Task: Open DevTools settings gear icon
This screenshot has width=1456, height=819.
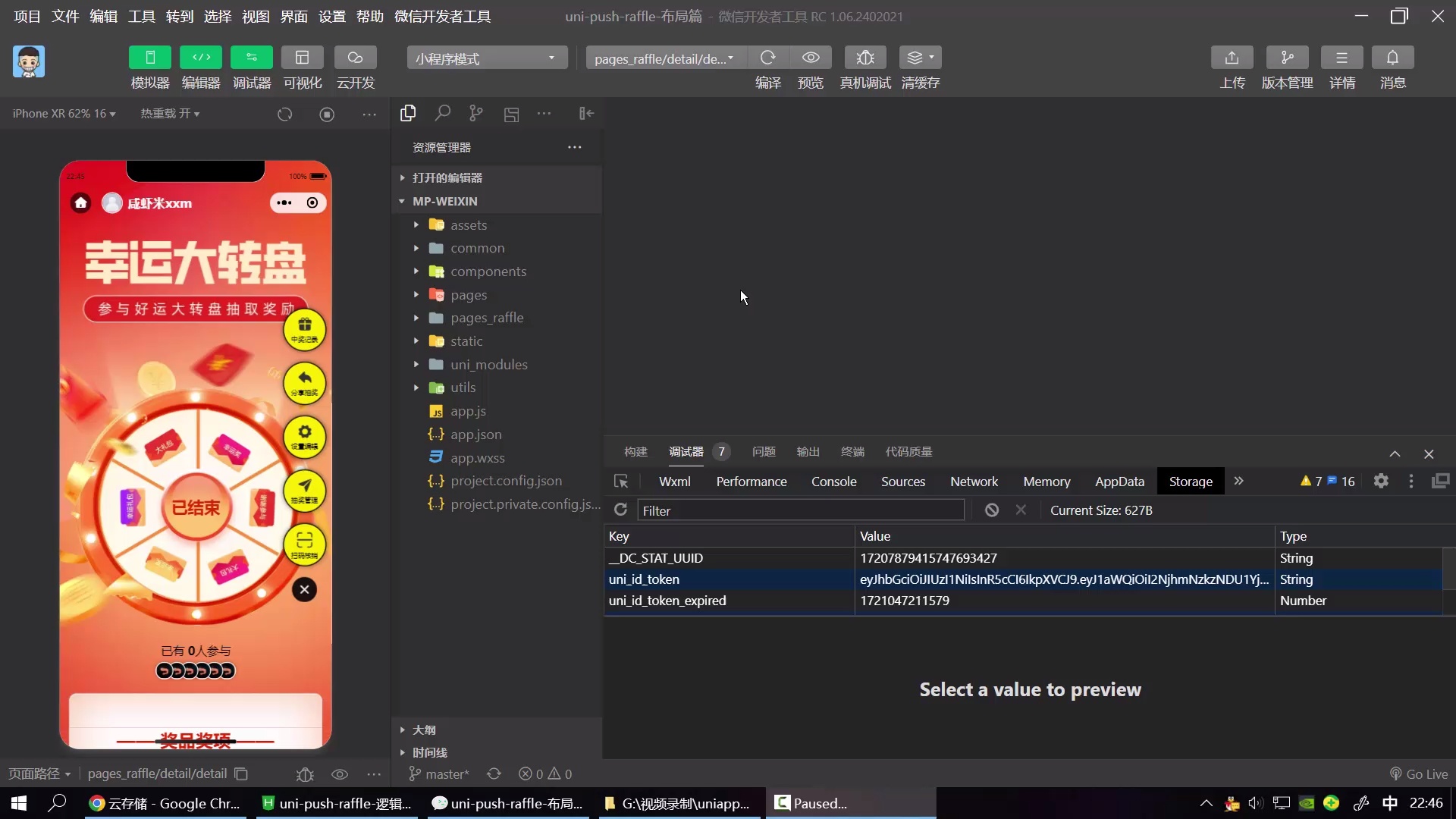Action: (x=1381, y=482)
